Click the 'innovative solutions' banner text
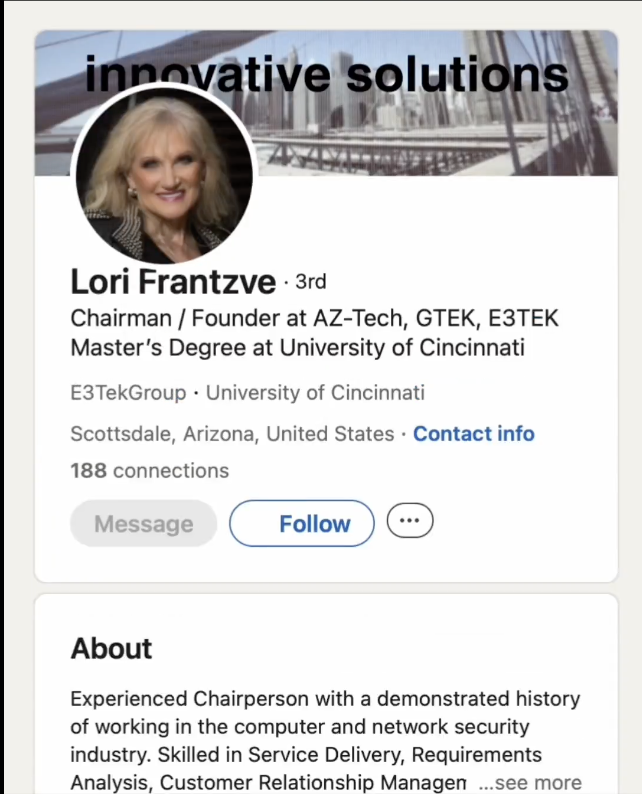 (x=326, y=73)
